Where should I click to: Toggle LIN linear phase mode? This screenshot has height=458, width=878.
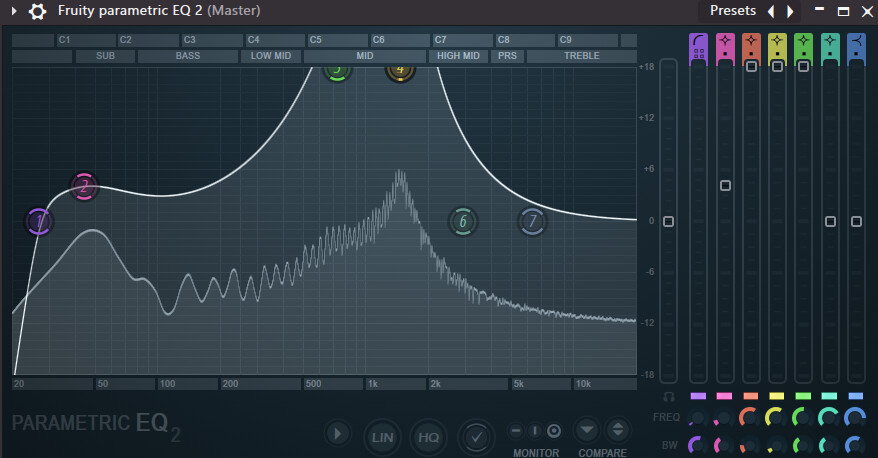pos(382,437)
